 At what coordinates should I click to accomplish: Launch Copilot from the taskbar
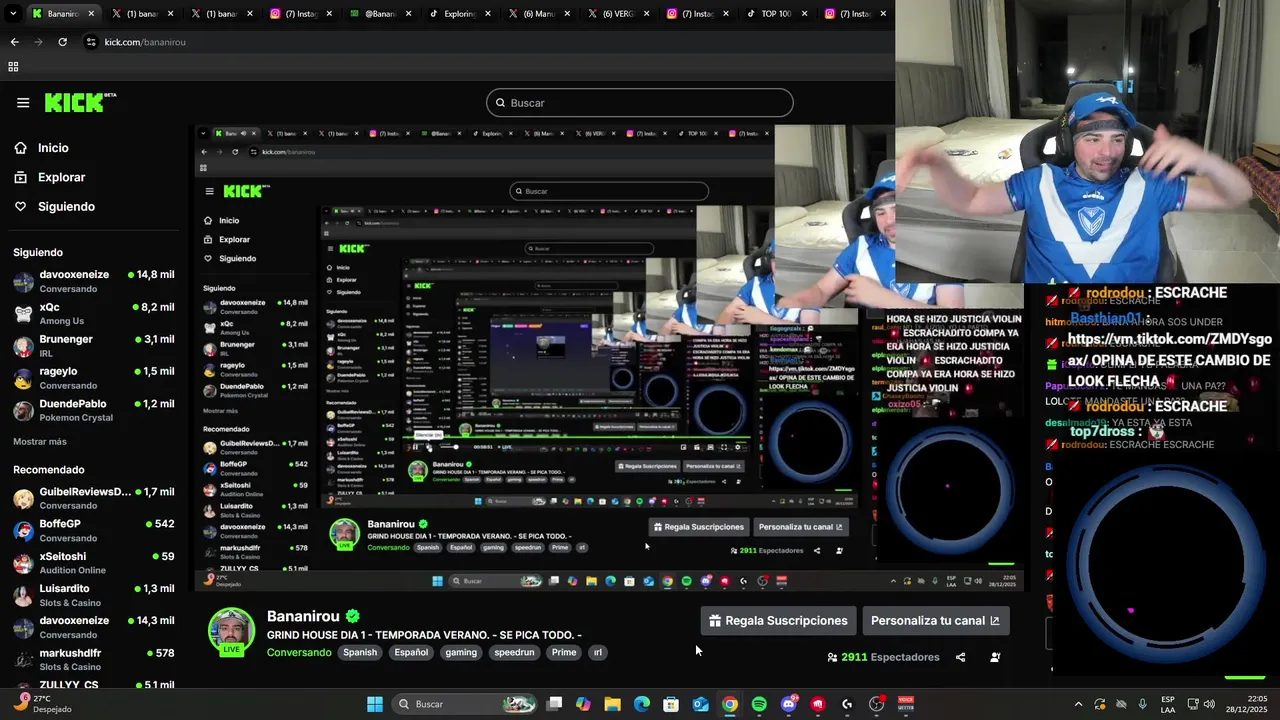click(583, 704)
